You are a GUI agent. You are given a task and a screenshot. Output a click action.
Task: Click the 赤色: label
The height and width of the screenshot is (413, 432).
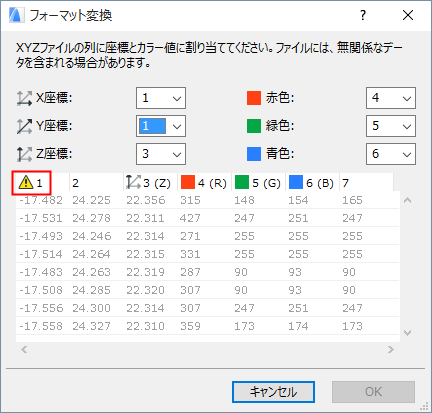[280, 98]
